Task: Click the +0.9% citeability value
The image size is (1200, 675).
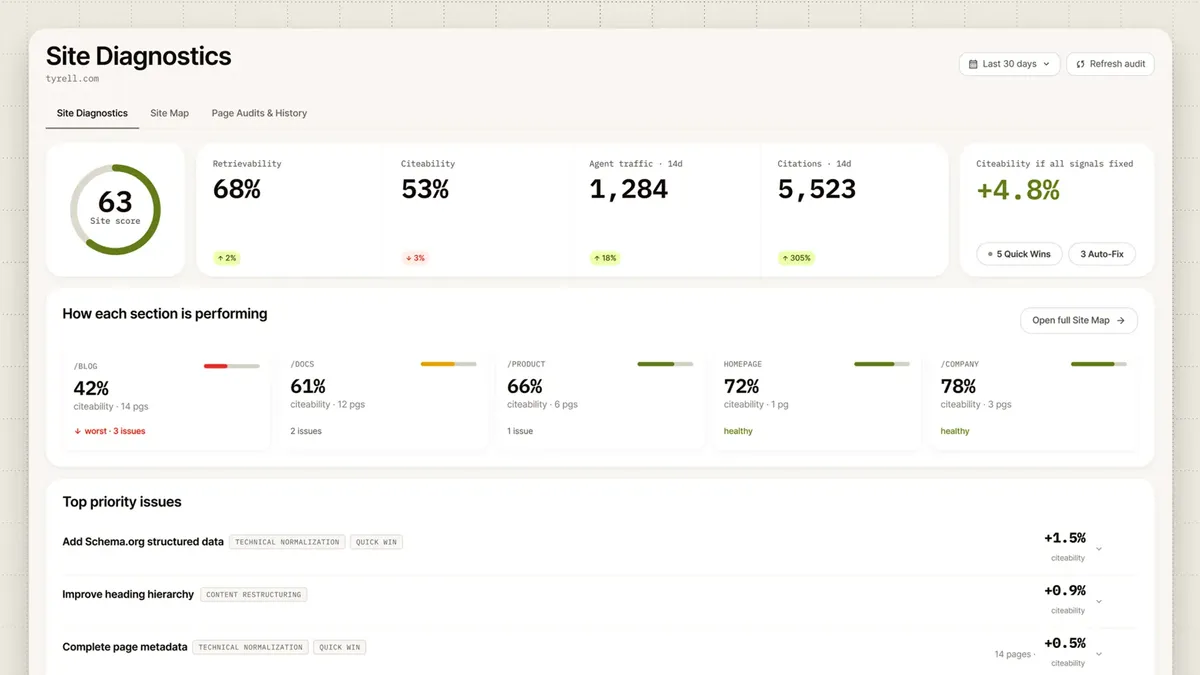Action: [x=1065, y=591]
